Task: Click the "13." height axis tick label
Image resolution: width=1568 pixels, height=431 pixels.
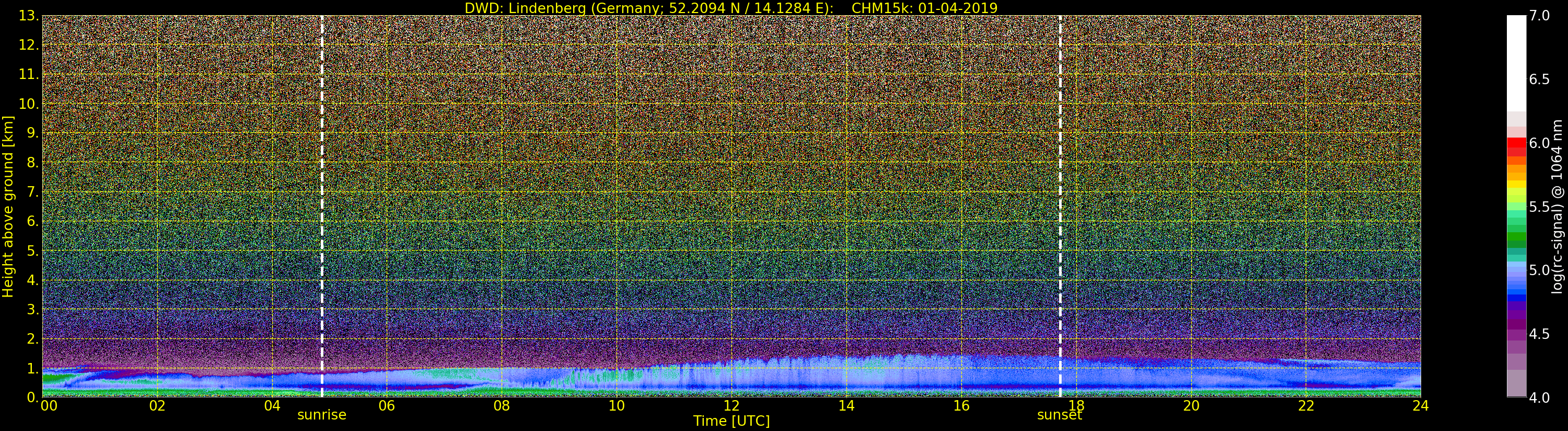Action: [29, 16]
